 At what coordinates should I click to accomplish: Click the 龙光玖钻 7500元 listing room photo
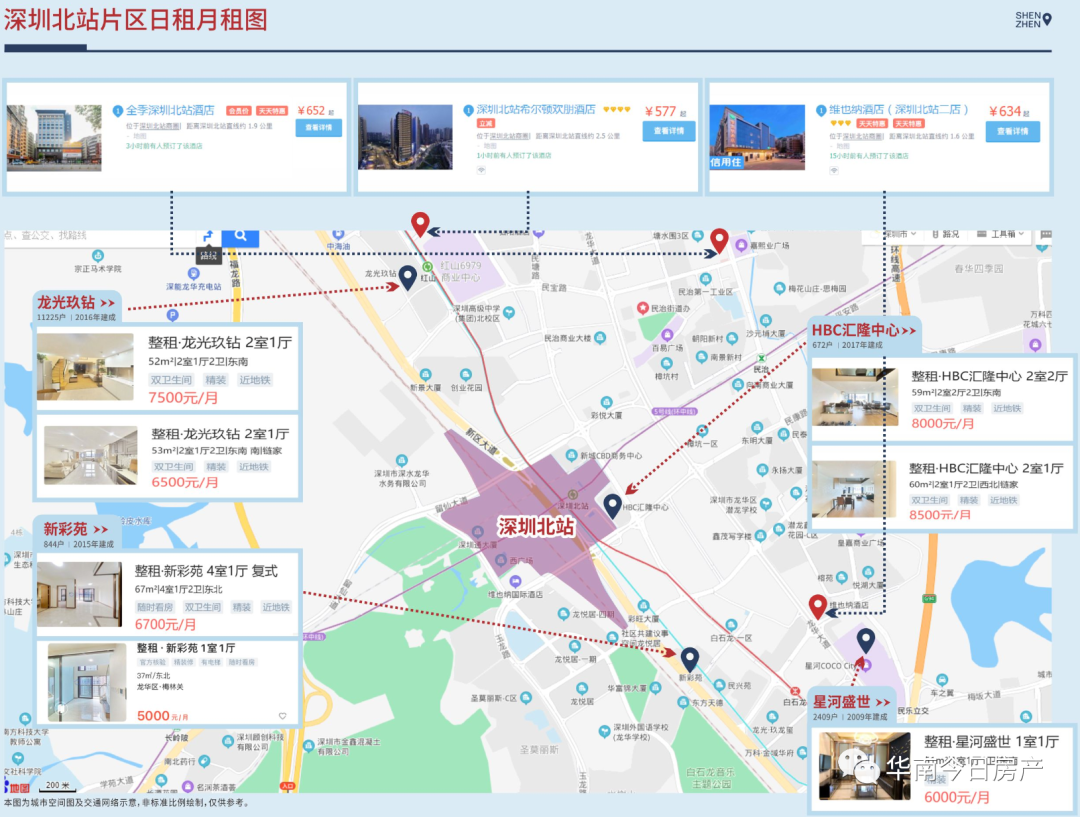click(x=85, y=367)
